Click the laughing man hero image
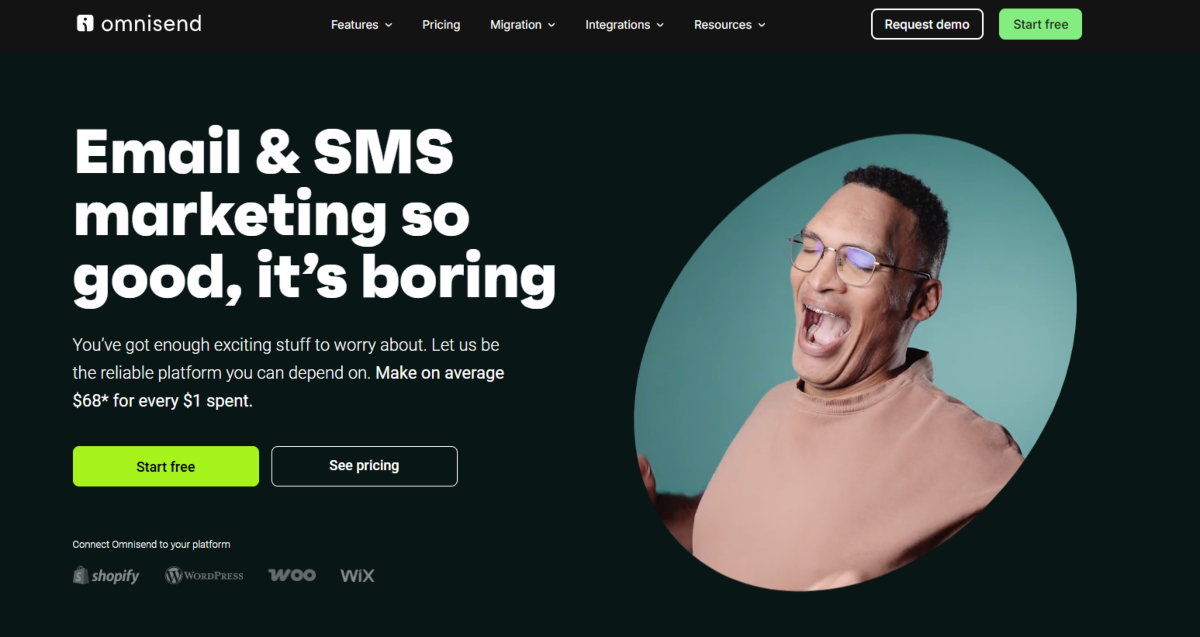The image size is (1200, 637). pyautogui.click(x=855, y=362)
